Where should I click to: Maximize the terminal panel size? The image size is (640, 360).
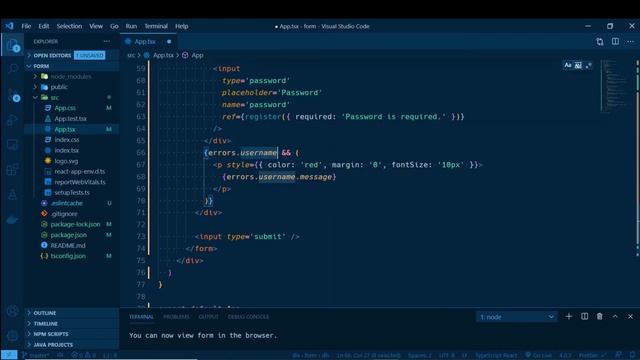(615, 316)
